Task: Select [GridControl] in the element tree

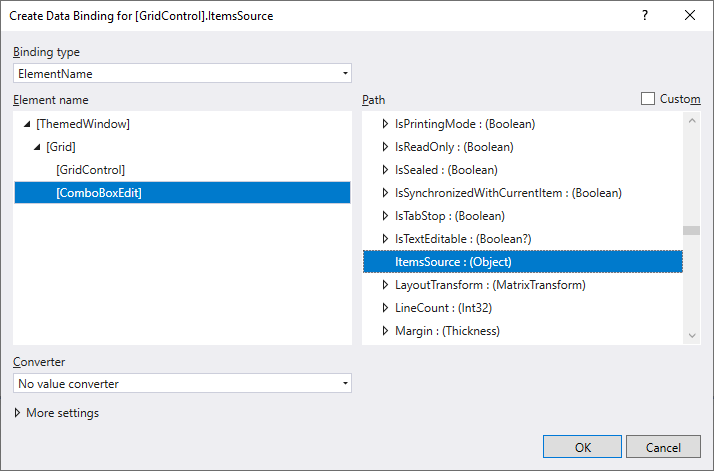Action: click(90, 170)
